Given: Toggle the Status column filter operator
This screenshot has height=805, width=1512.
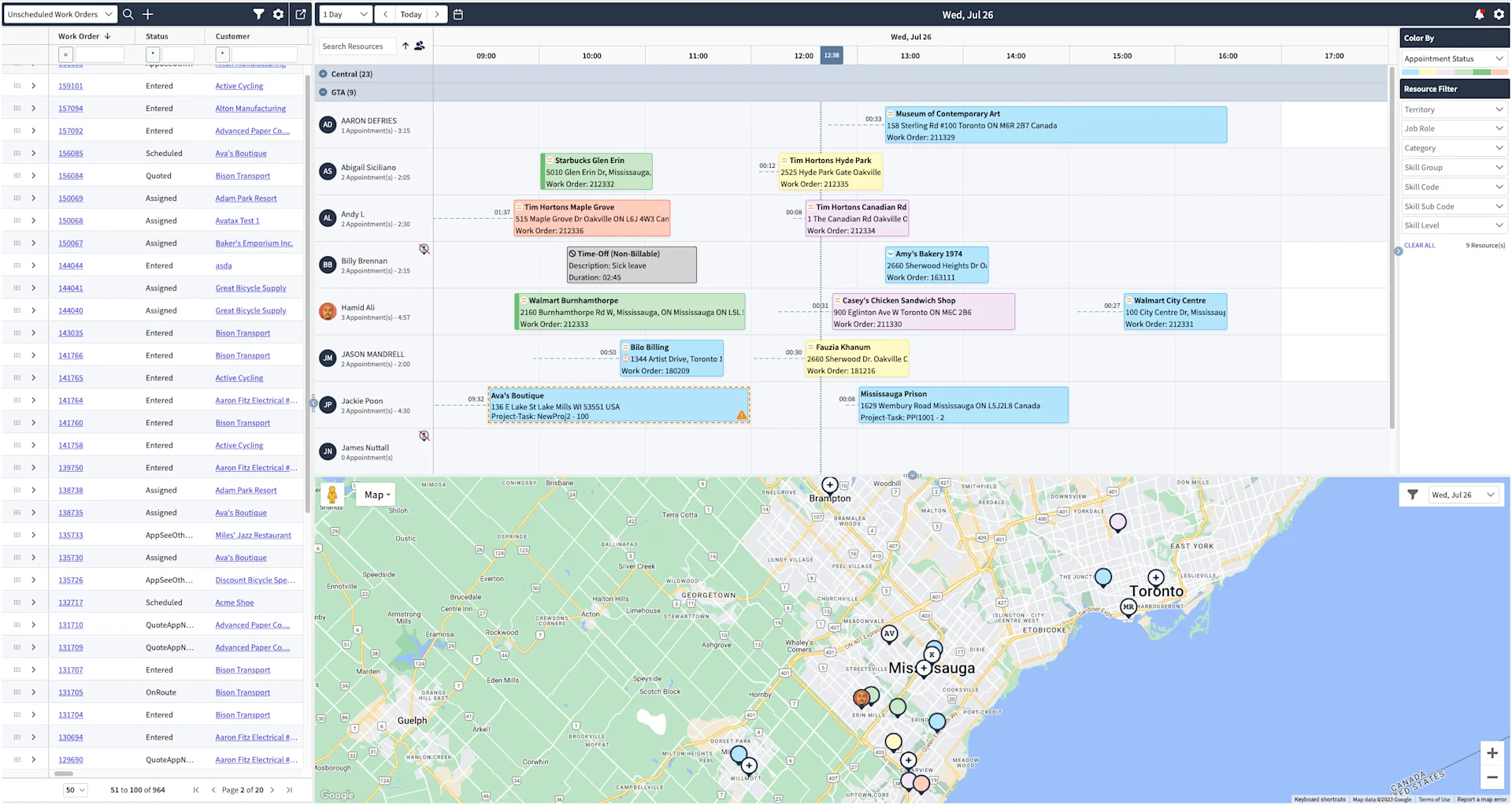Looking at the screenshot, I should click(153, 54).
